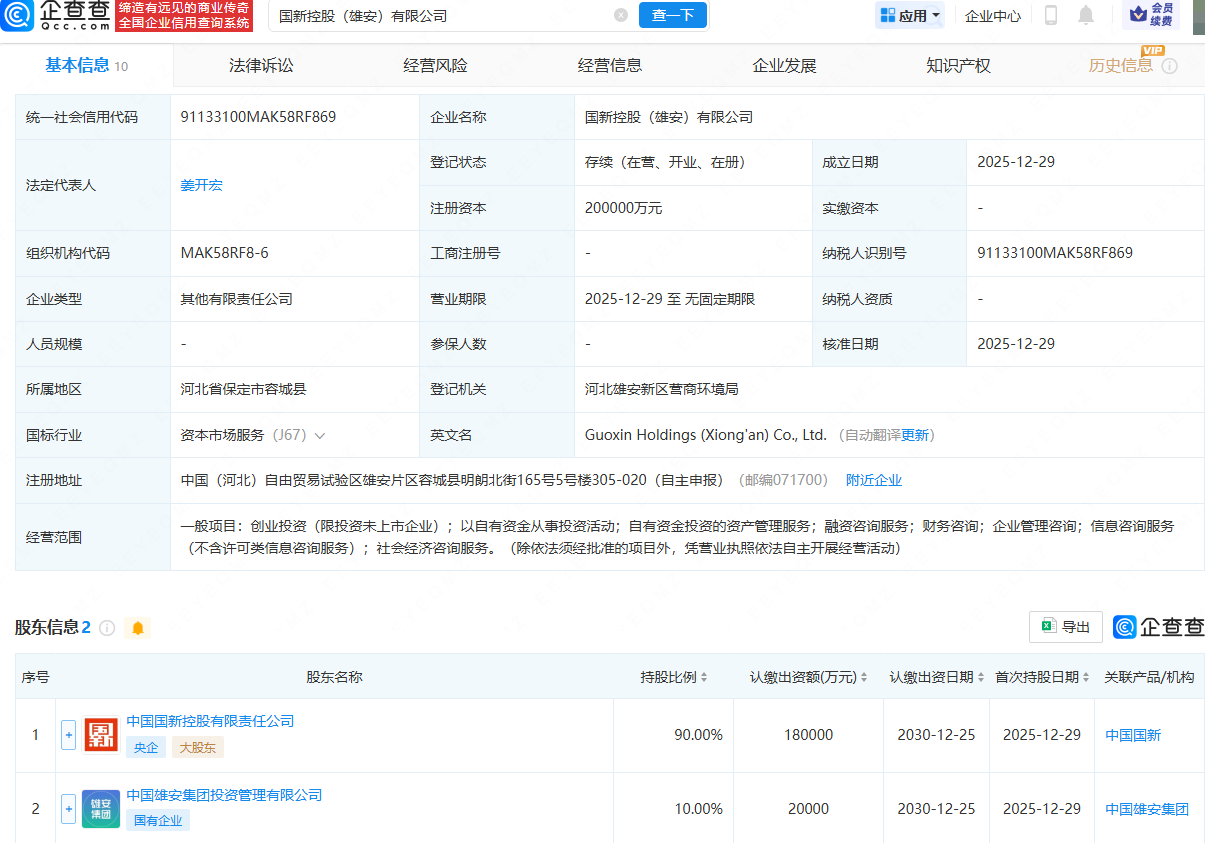Expand row 1 shareholder with plus button
This screenshot has height=843, width=1205.
68,735
